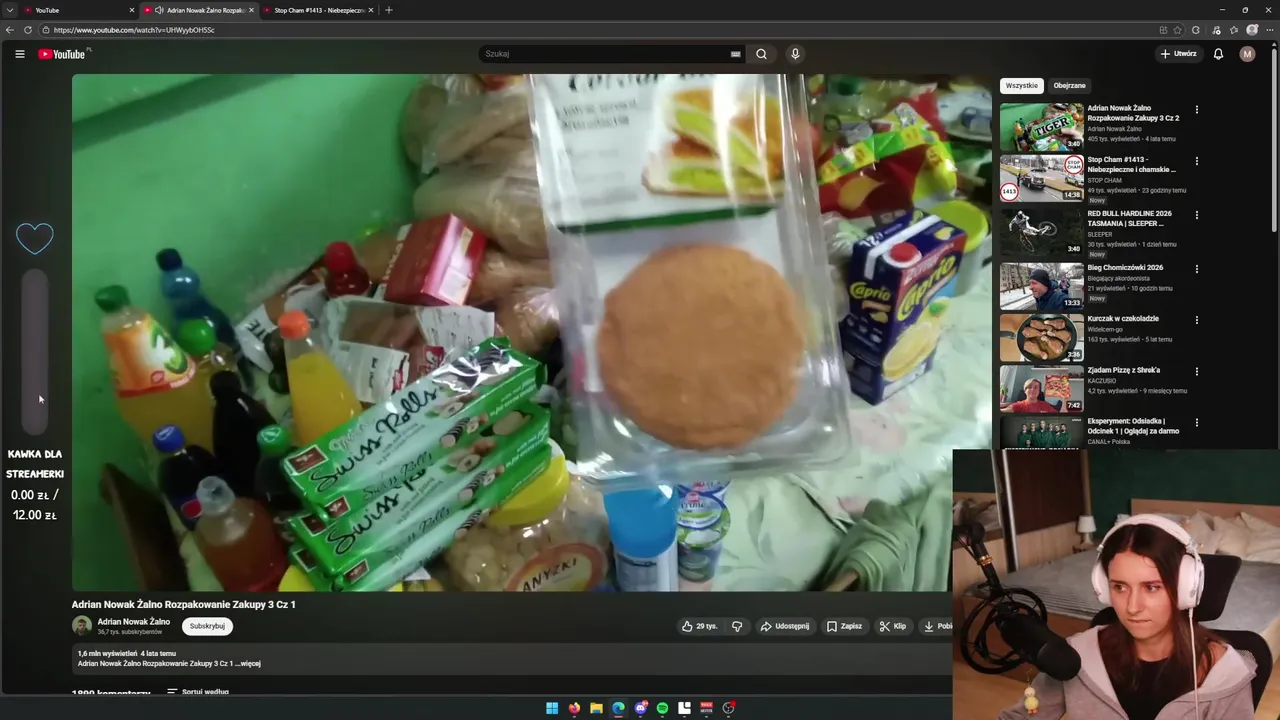Focus the Szukaj search field

[x=610, y=54]
